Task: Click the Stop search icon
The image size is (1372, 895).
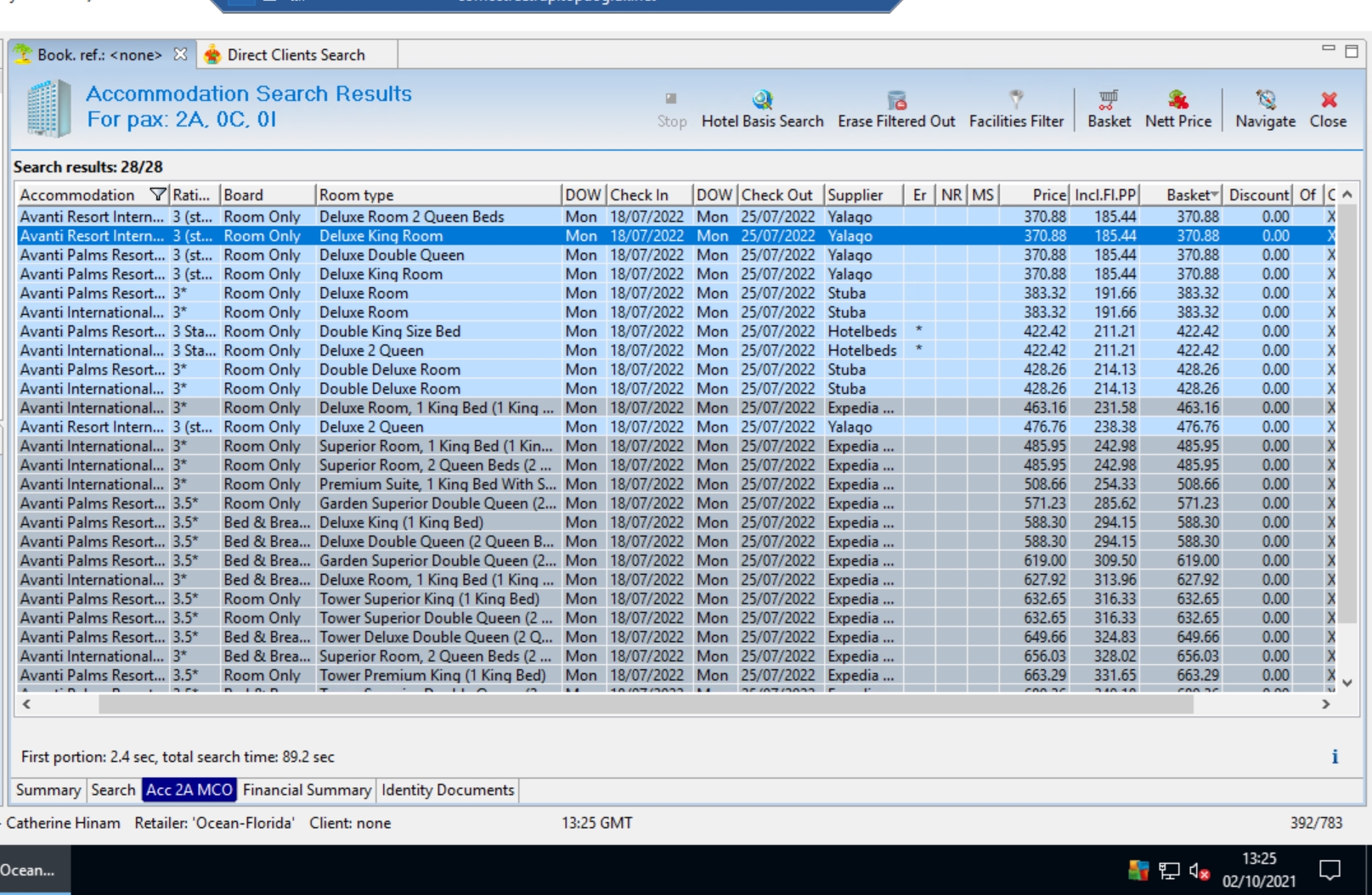Action: click(x=671, y=99)
